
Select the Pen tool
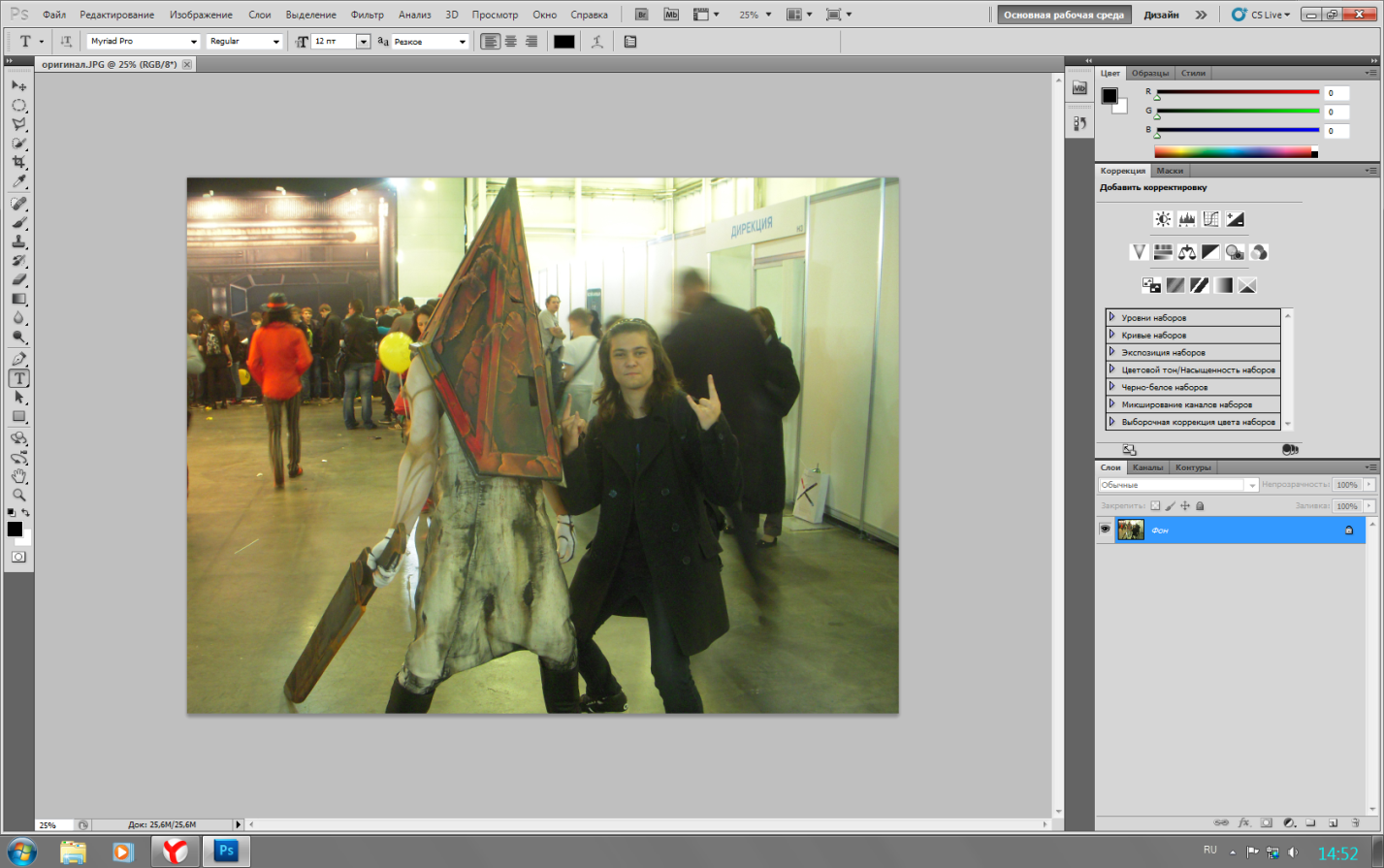[18, 359]
